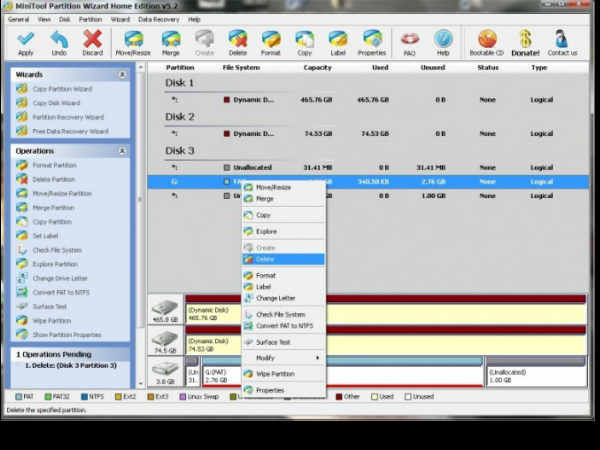This screenshot has width=600, height=450.
Task: Select Check File System in context menu
Action: click(284, 315)
